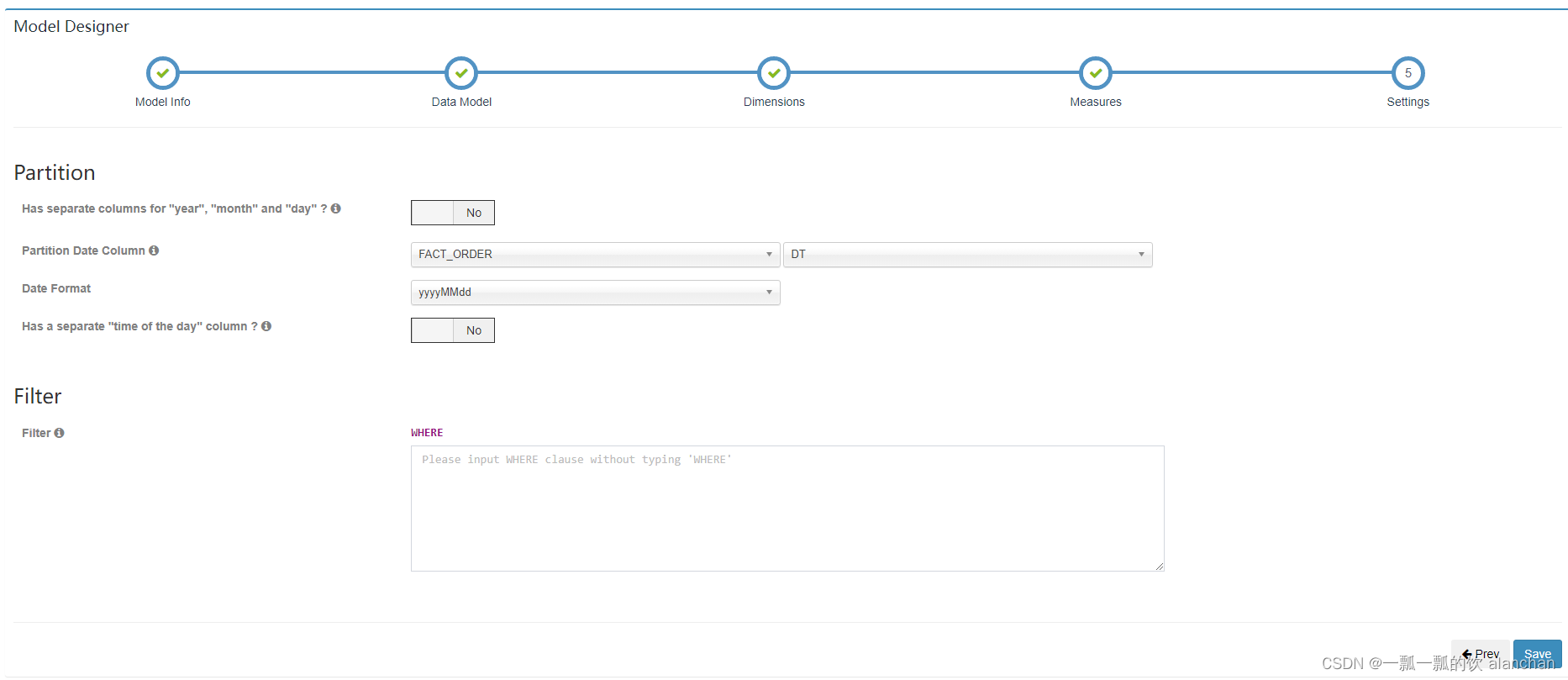Viewport: 1568px width, 680px height.
Task: Click the Partition section heading
Action: [x=55, y=172]
